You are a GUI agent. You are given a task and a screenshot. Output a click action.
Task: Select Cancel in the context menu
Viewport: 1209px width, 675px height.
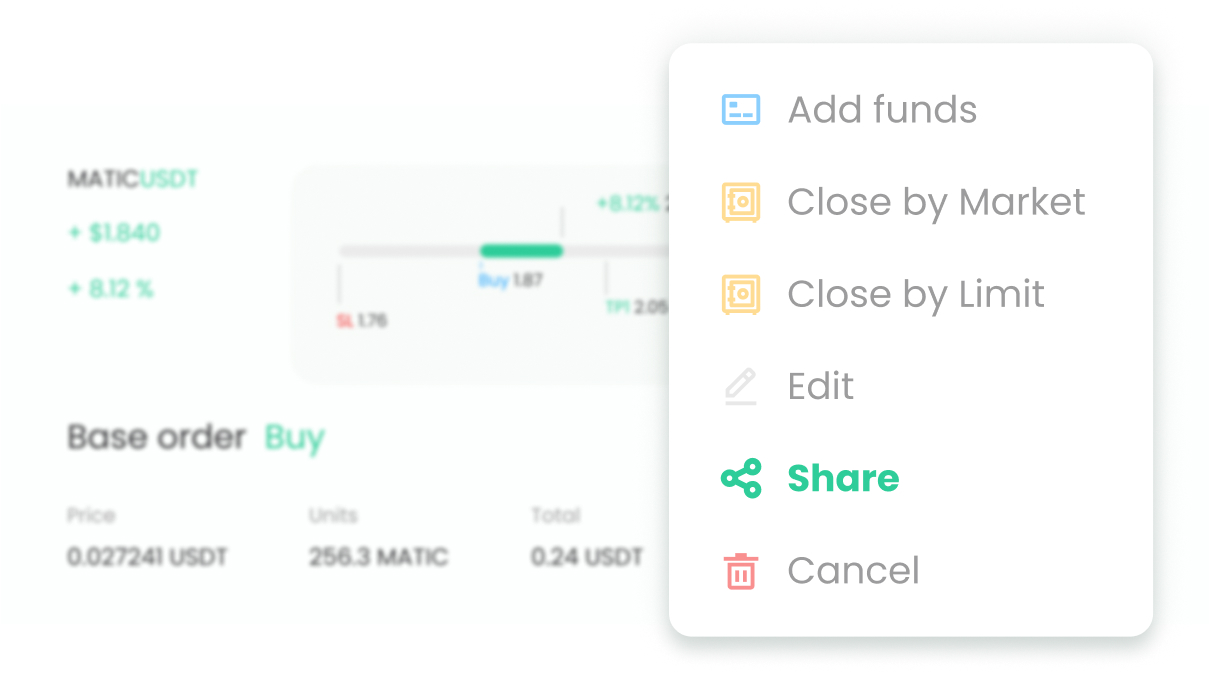pyautogui.click(x=853, y=570)
